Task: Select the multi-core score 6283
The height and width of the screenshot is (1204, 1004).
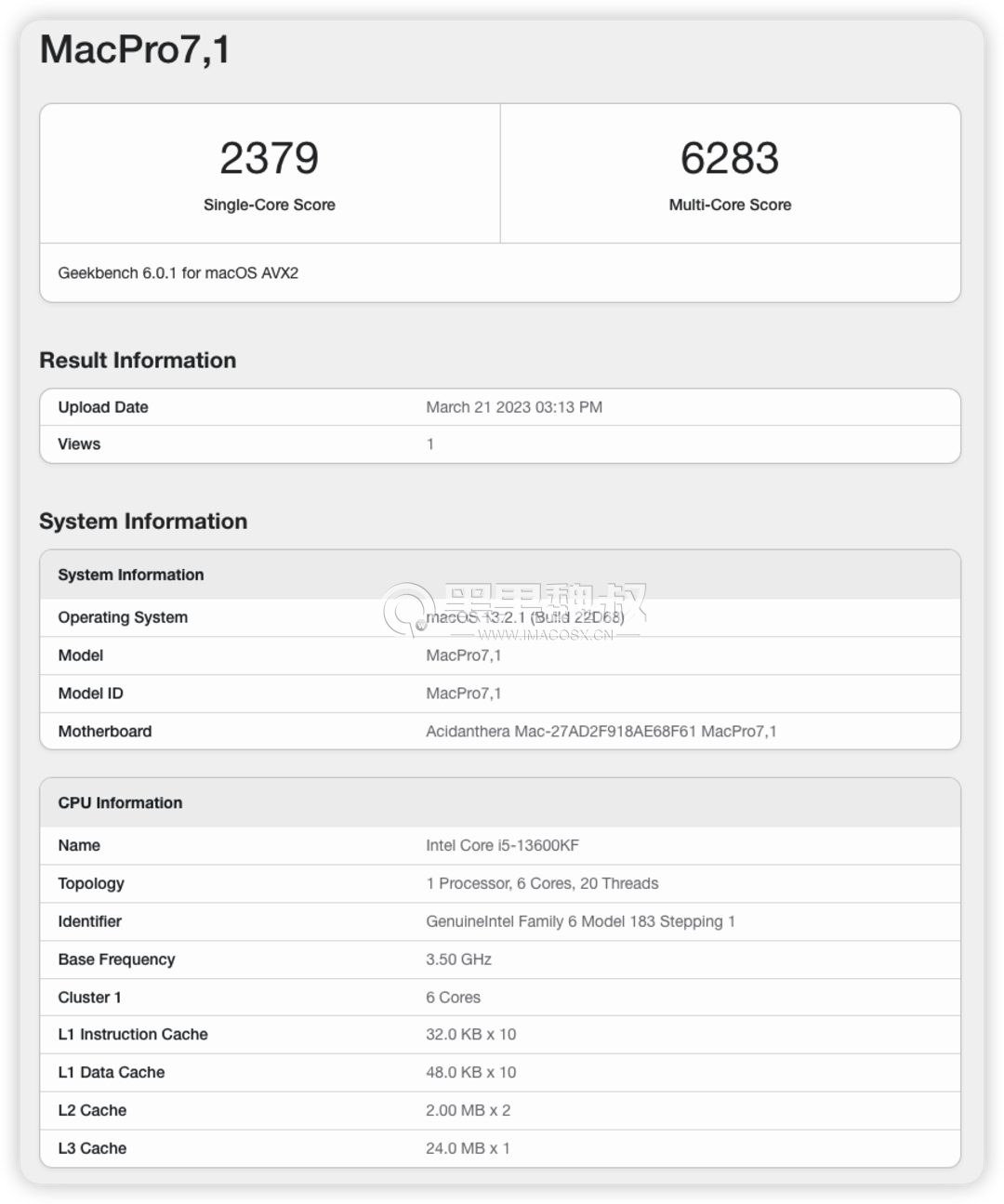Action: point(730,158)
